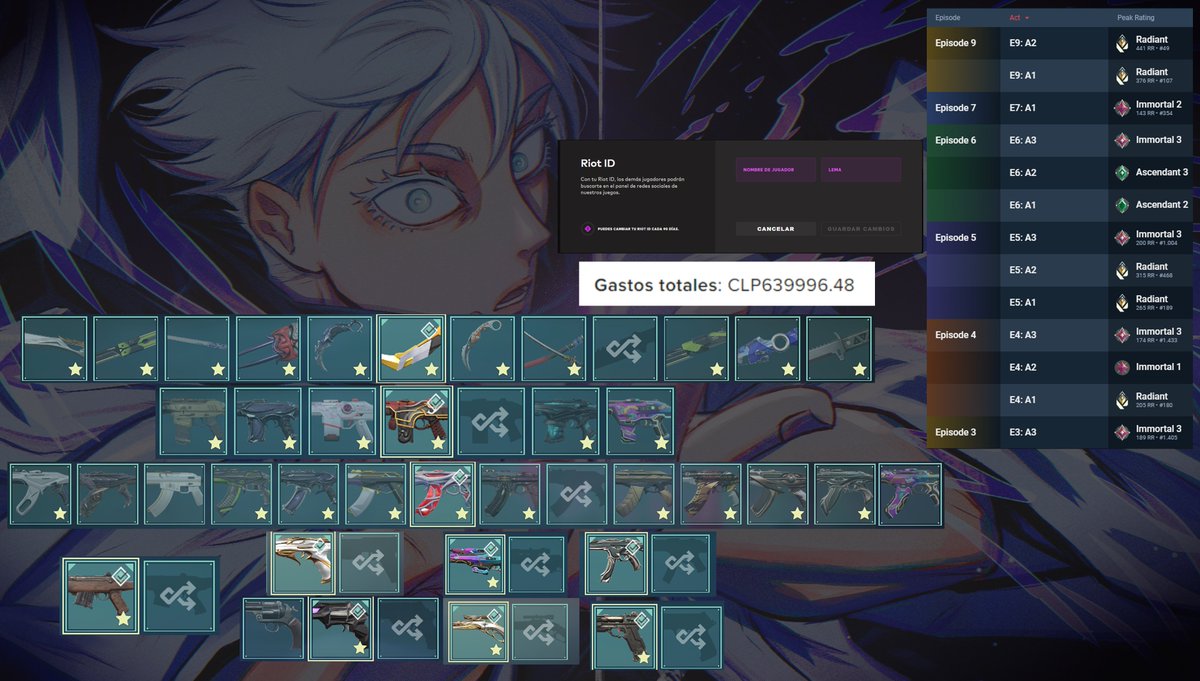This screenshot has height=681, width=1200.
Task: Toggle favorite star on purple second-row gun skin
Action: pyautogui.click(x=661, y=441)
